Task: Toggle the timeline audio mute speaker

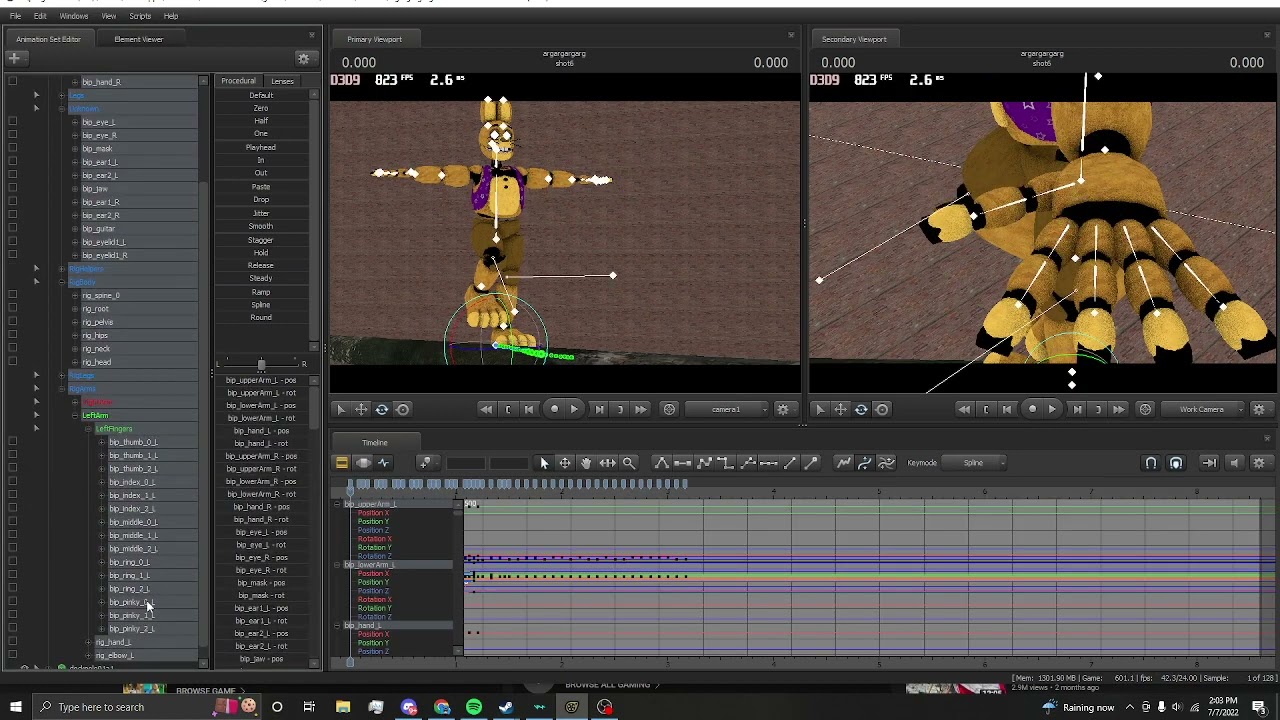Action: [x=1234, y=463]
